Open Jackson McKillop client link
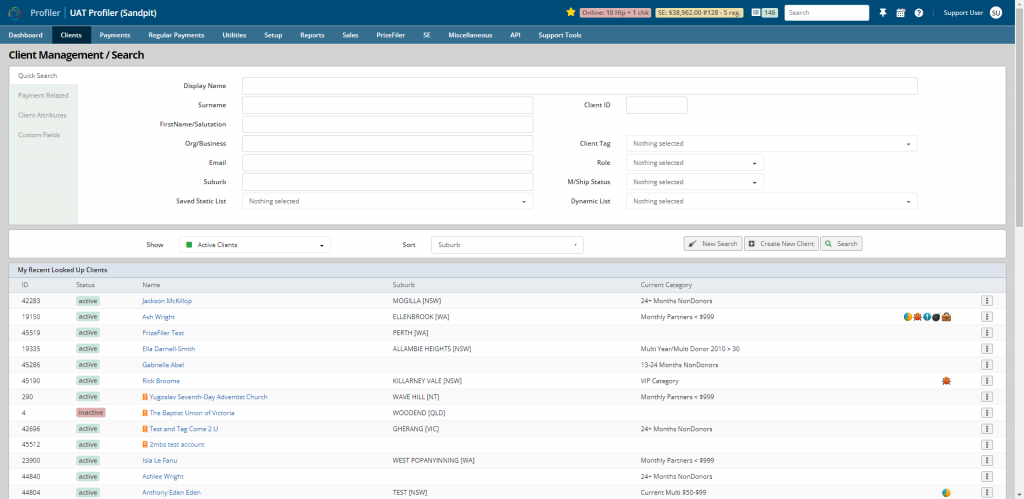 [167, 301]
